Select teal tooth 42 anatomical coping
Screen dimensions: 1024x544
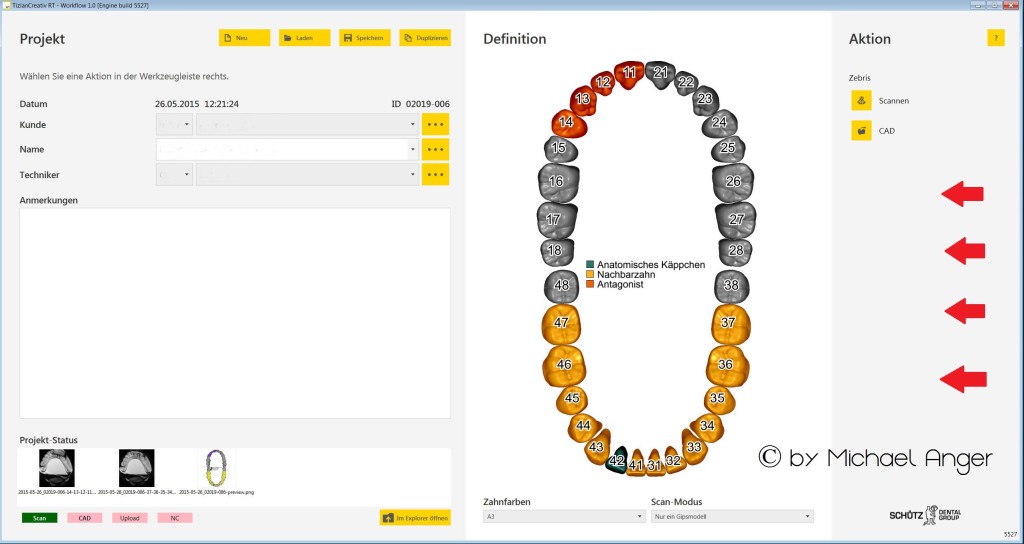(616, 460)
